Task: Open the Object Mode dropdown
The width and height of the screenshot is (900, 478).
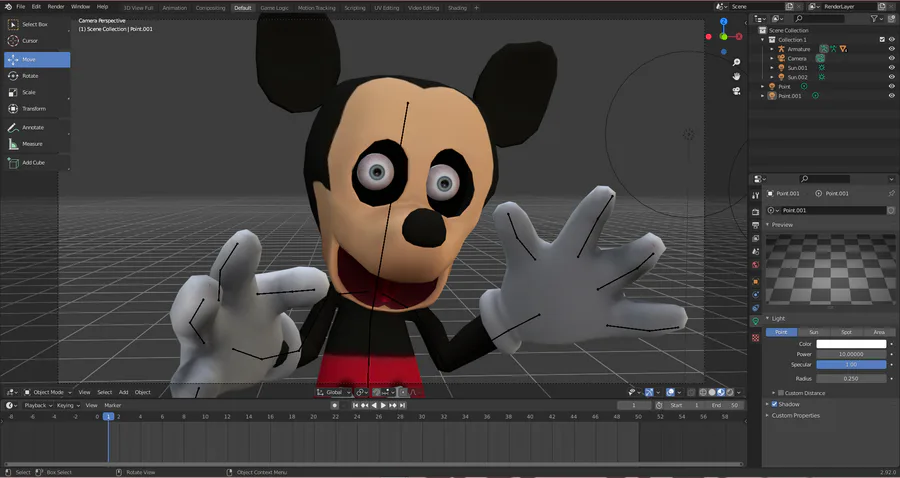Action: 47,392
